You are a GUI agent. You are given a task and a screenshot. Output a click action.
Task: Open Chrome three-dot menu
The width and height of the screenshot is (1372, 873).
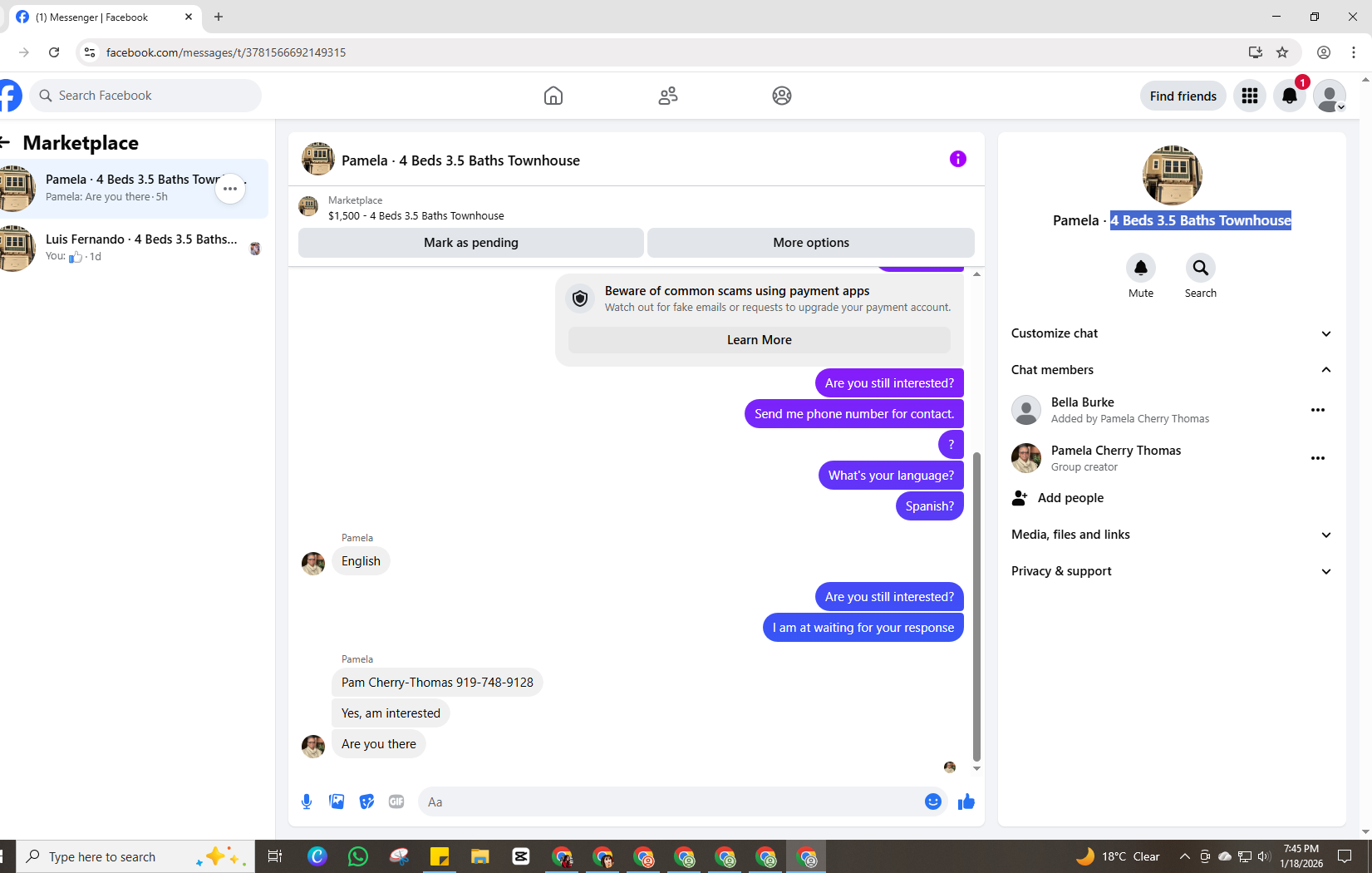tap(1354, 52)
